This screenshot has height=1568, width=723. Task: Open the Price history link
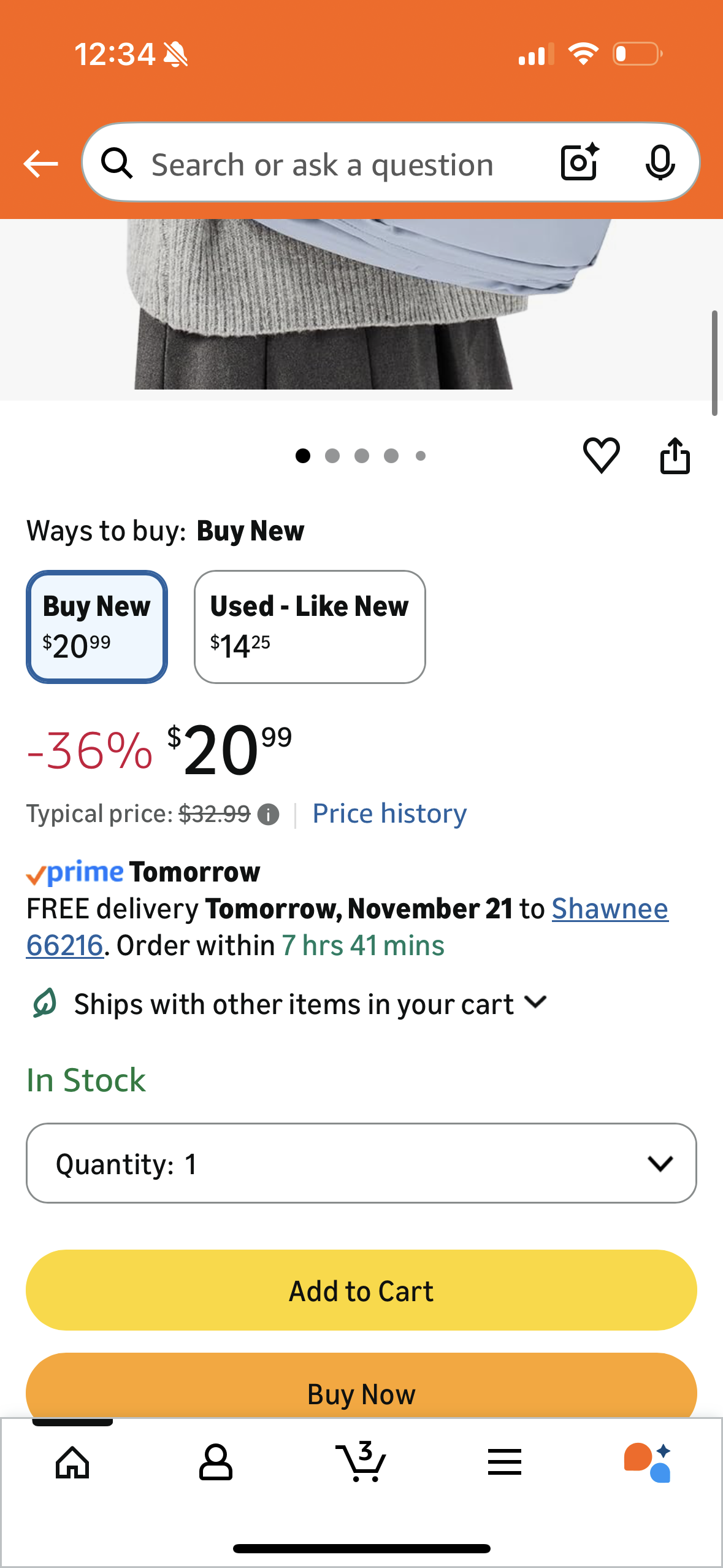point(389,814)
